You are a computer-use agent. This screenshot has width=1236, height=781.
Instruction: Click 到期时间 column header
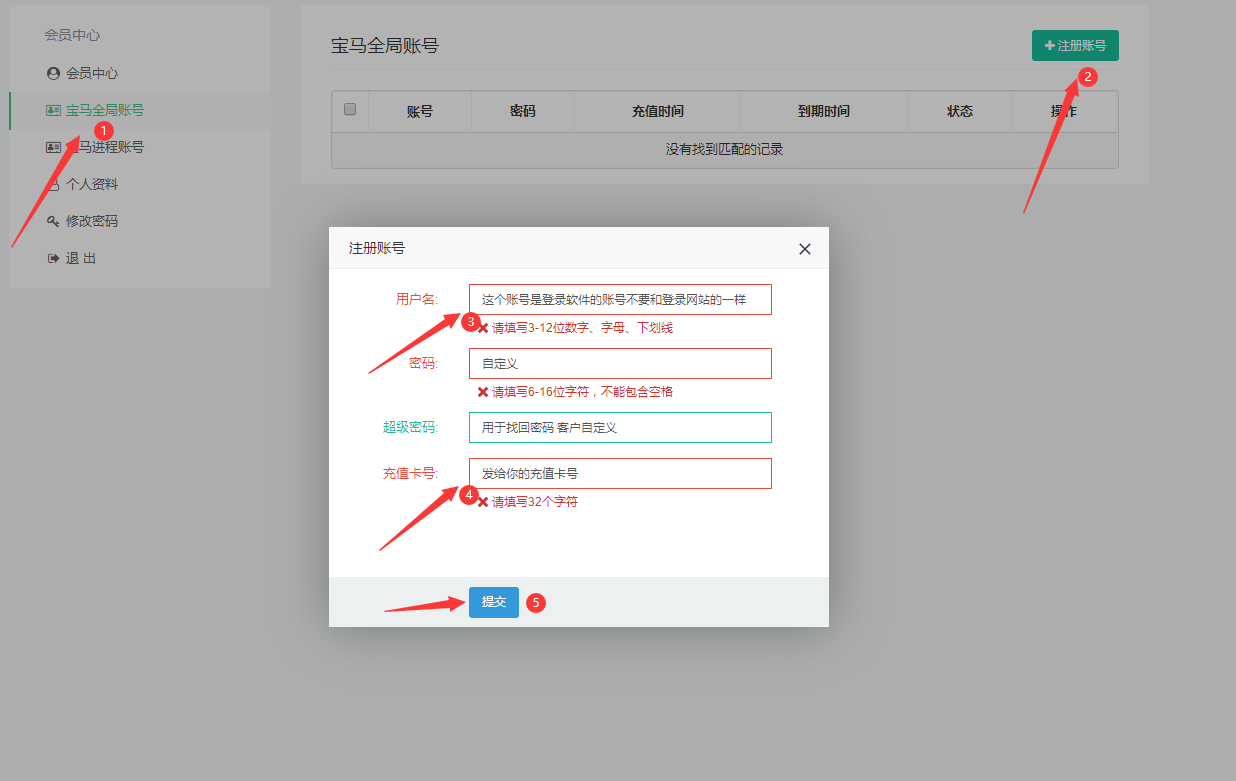coord(824,111)
